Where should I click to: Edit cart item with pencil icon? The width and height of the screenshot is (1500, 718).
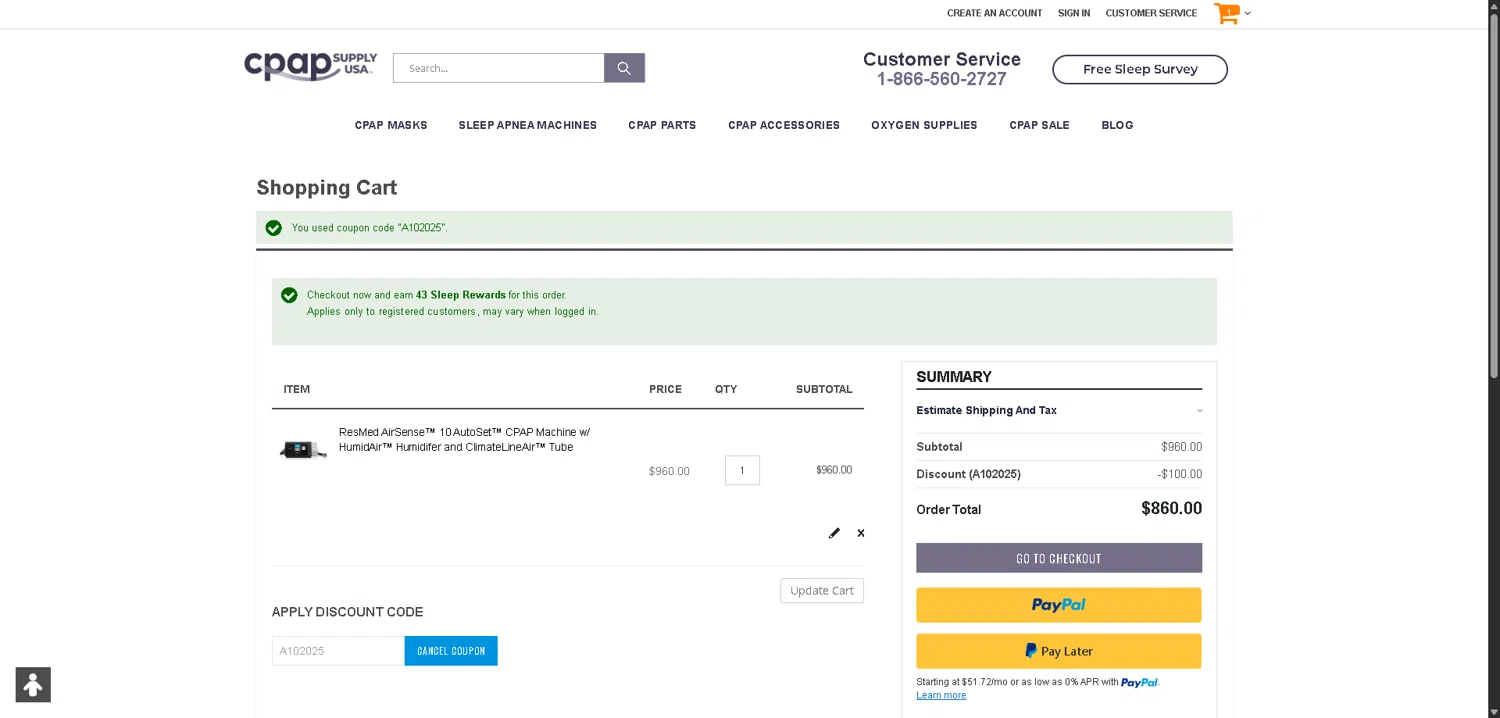coord(834,533)
